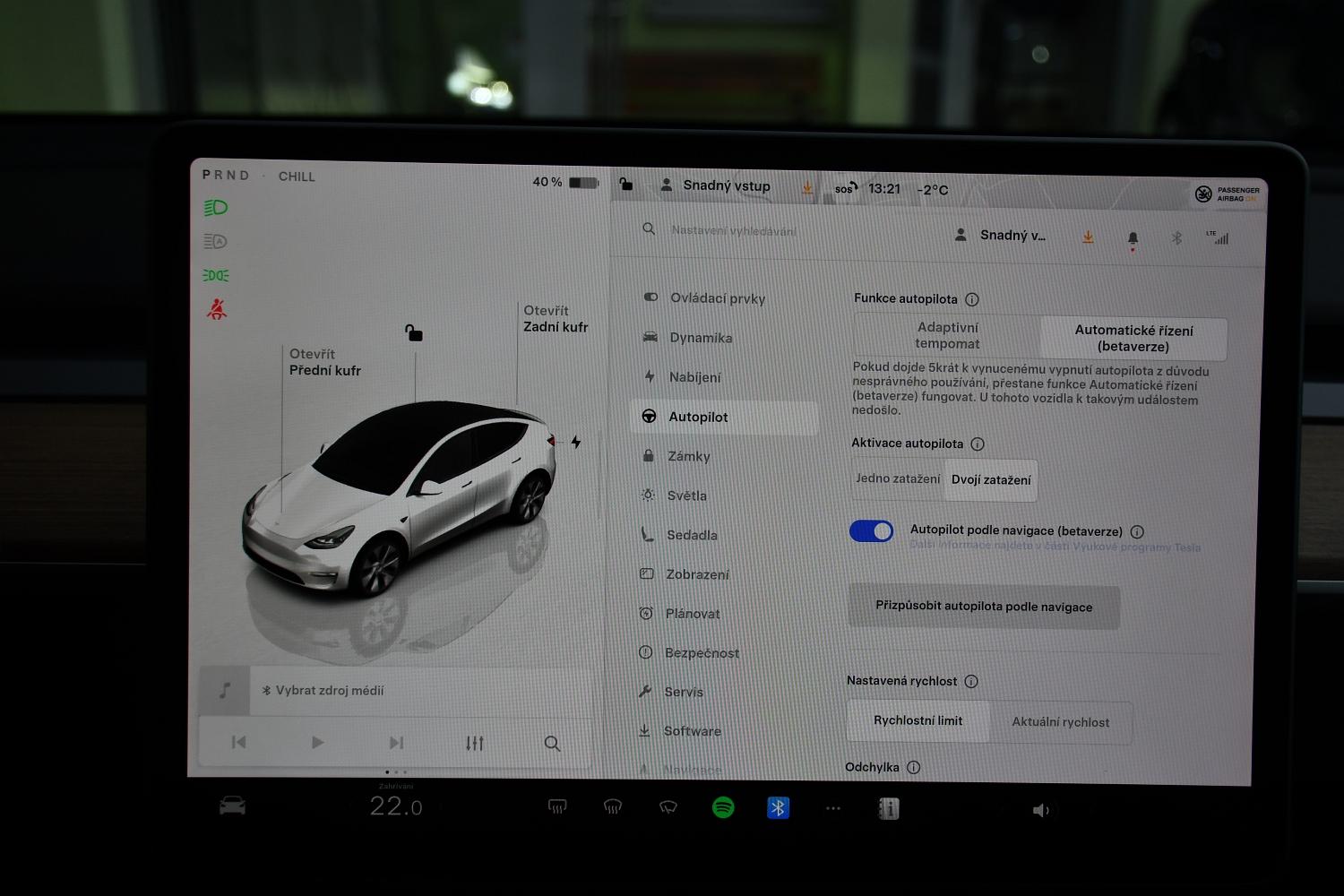This screenshot has height=896, width=1344.
Task: Tap the notification bell icon
Action: [1133, 238]
